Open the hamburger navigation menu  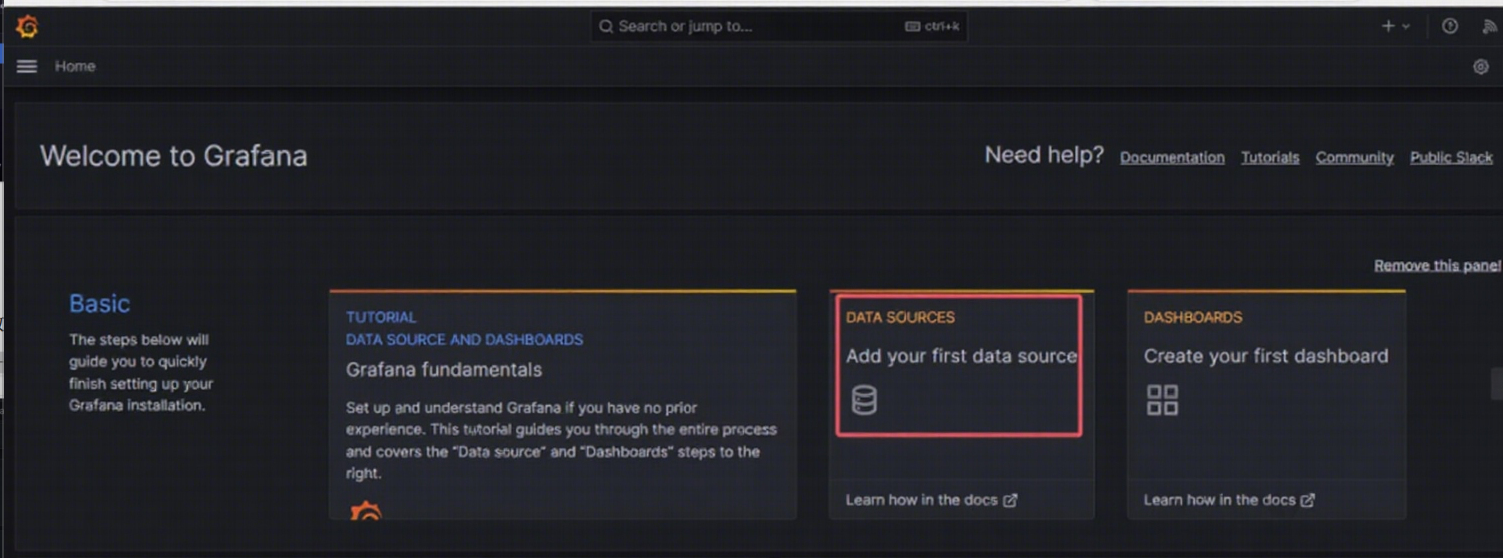(x=27, y=66)
